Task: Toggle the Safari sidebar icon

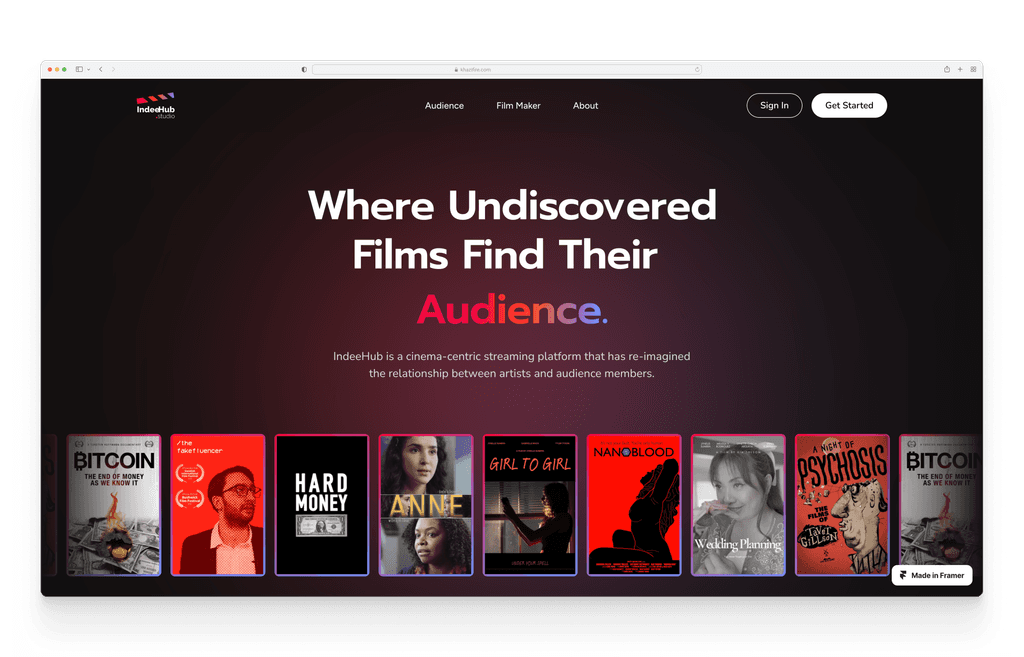Action: click(79, 69)
